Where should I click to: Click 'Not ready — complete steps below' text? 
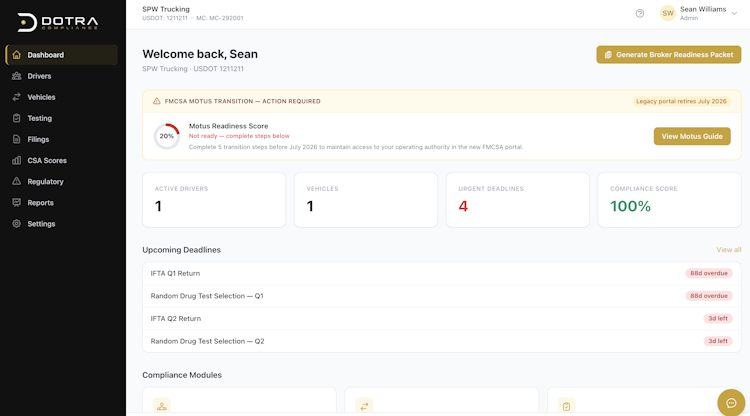(x=239, y=136)
